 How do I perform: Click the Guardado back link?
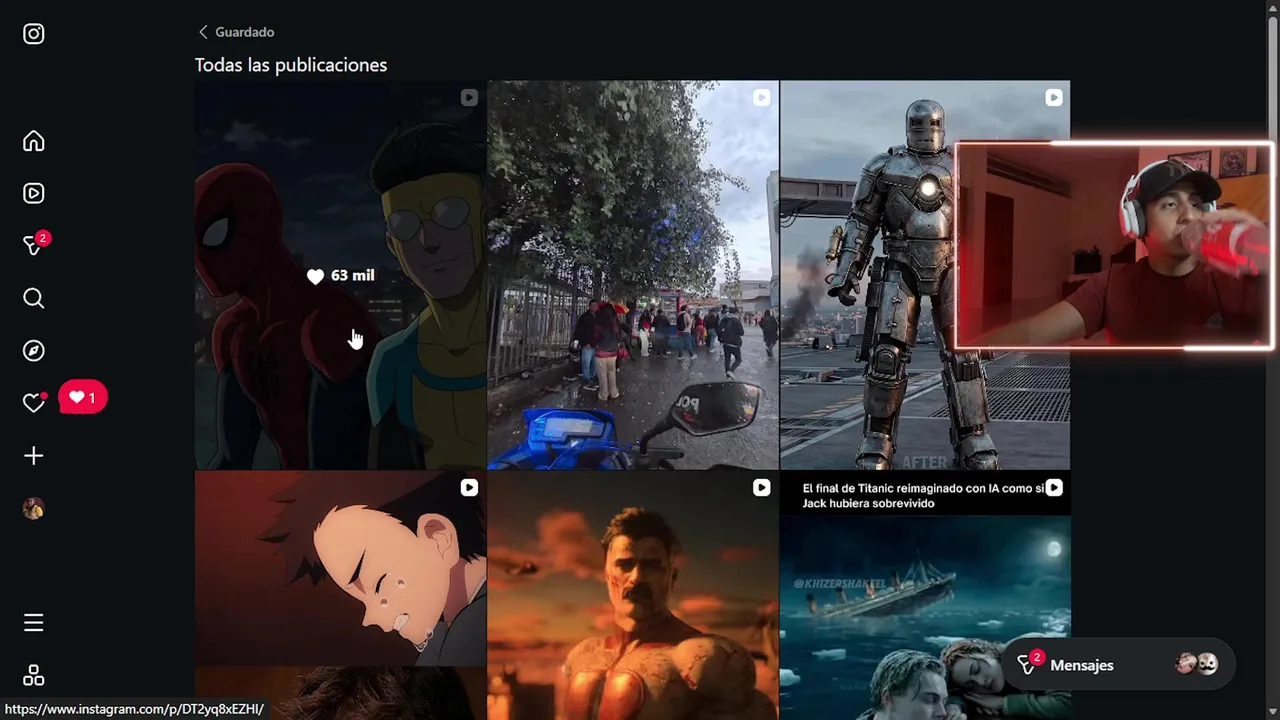[x=244, y=32]
